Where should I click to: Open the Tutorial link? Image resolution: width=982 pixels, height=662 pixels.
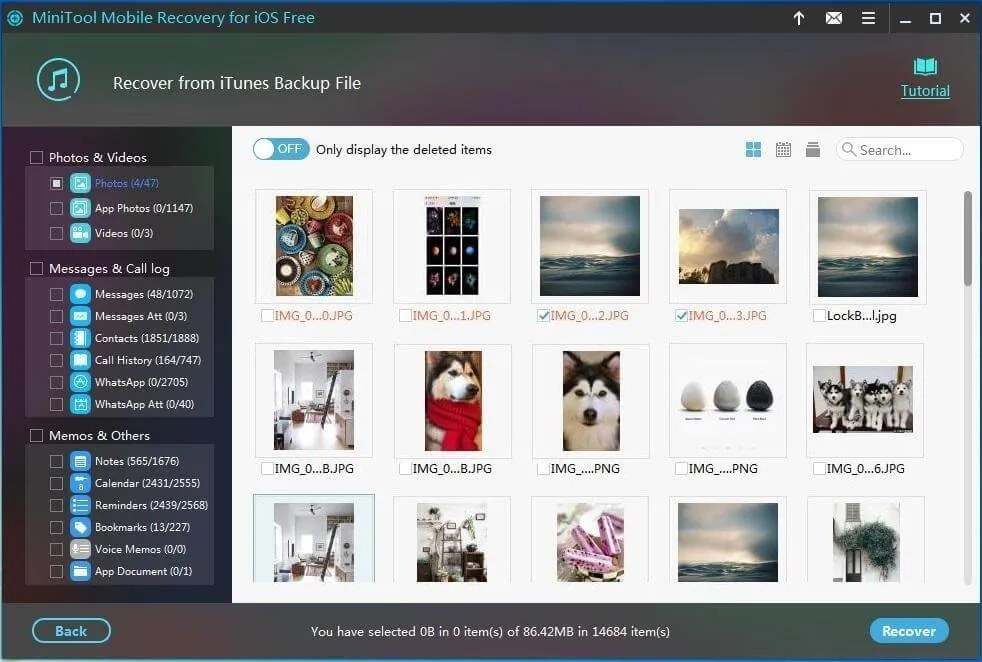tap(925, 91)
